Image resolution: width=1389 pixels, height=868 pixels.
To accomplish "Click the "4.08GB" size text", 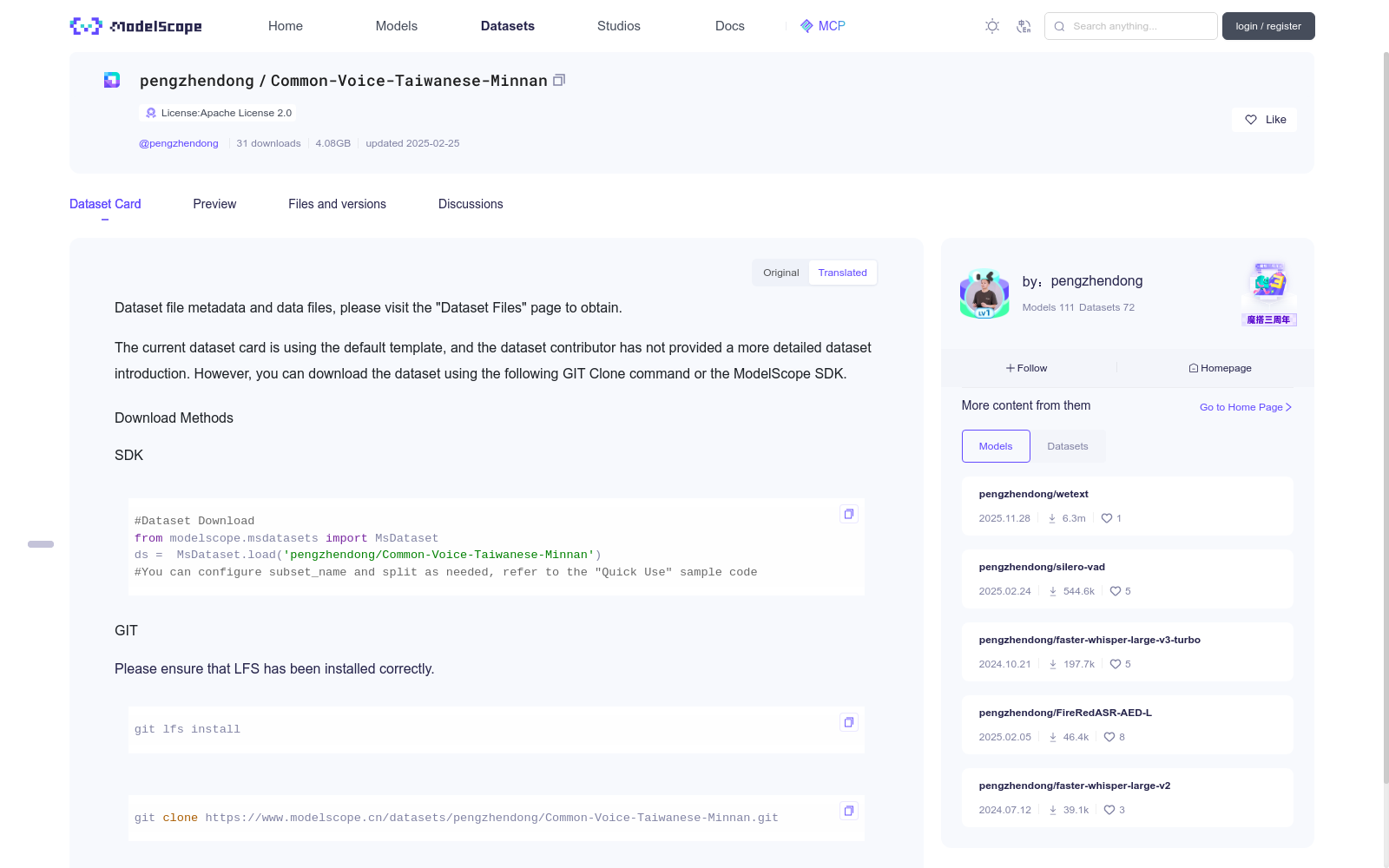I will coord(333,143).
